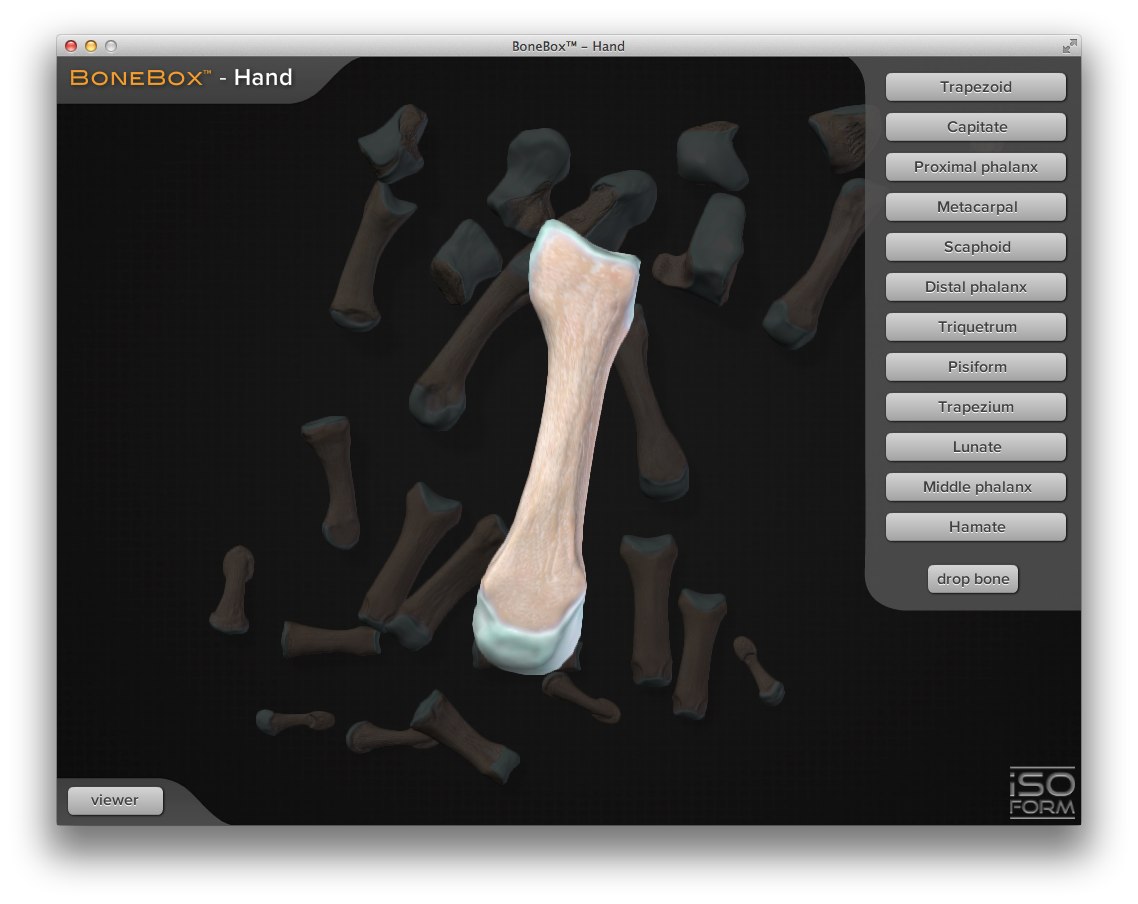Choose Middle phalanx button
Image resolution: width=1138 pixels, height=904 pixels.
click(975, 487)
